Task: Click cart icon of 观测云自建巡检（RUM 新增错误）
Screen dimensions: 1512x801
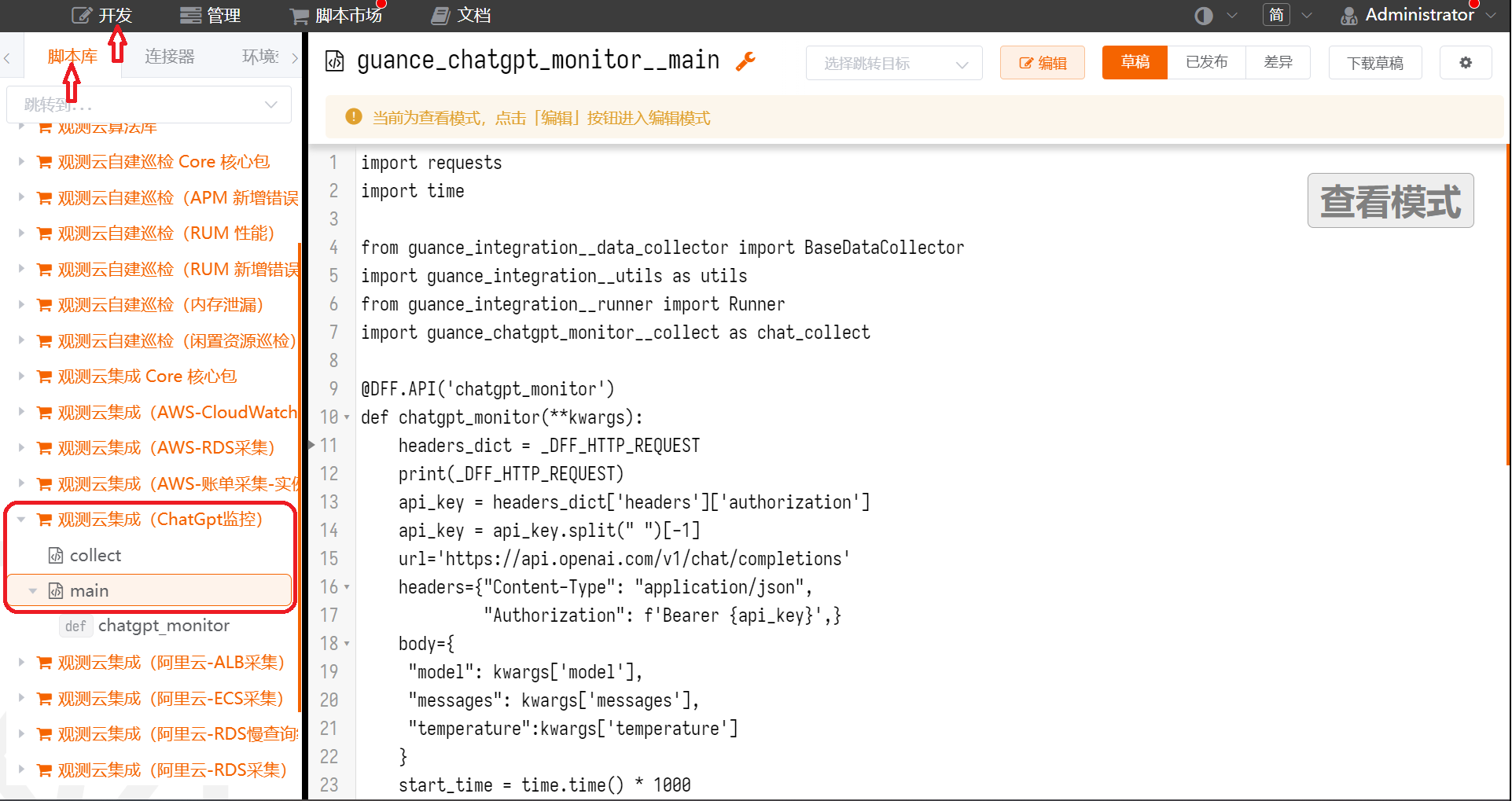Action: coord(45,270)
